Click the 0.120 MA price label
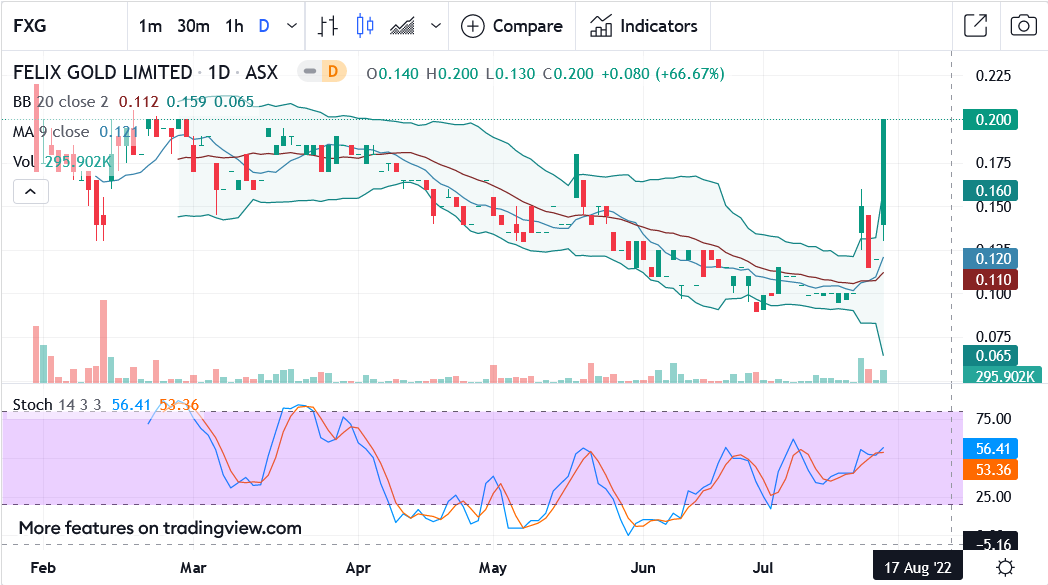Viewport: 1048px width, 585px height. [x=991, y=259]
